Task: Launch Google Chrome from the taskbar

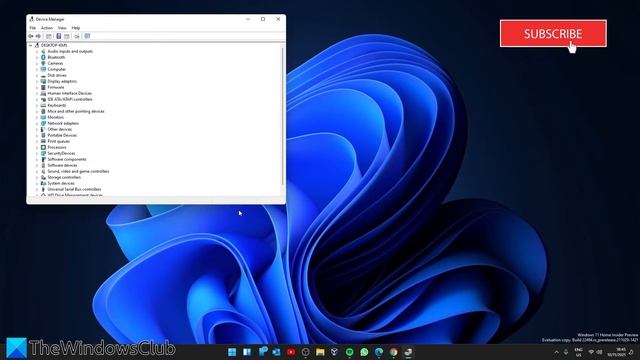Action: tap(393, 352)
